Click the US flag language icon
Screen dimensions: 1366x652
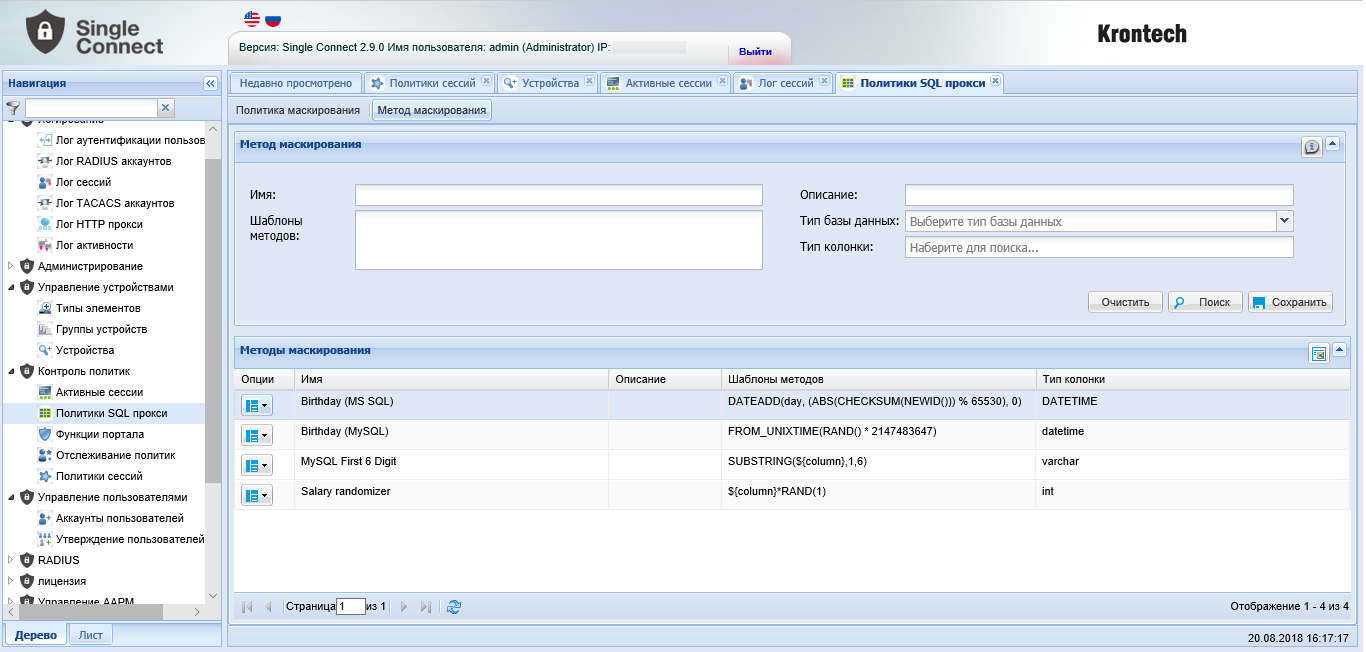click(252, 19)
